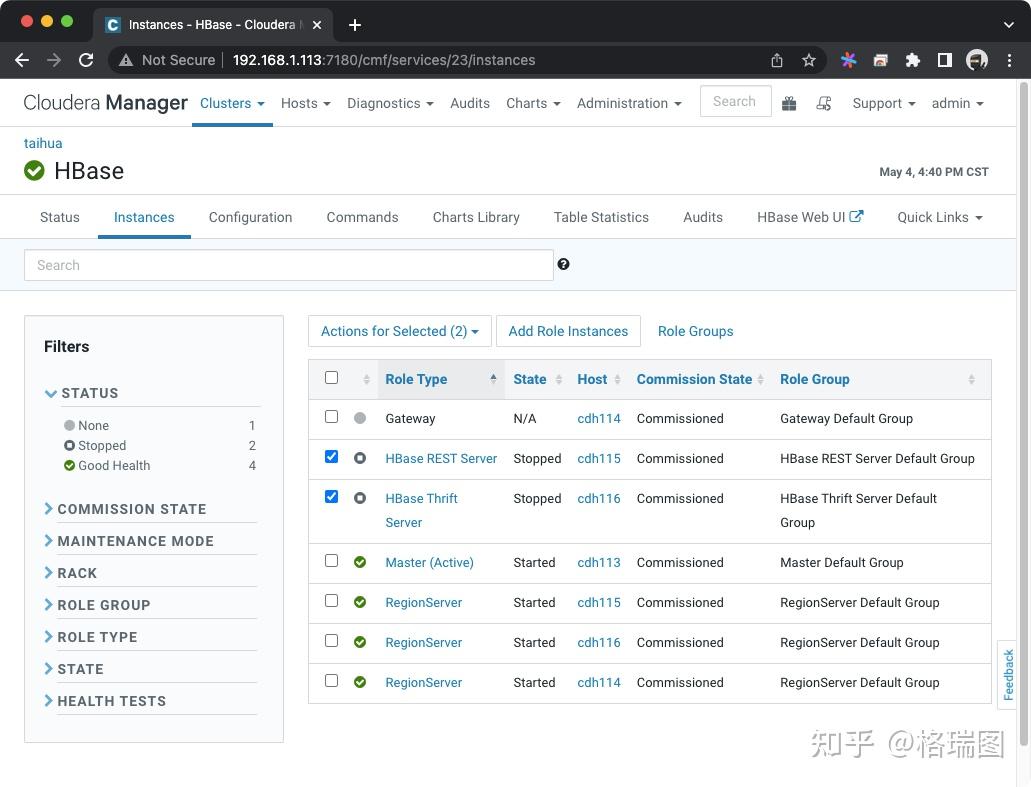
Task: Open the Table Statistics tab
Action: pos(601,217)
